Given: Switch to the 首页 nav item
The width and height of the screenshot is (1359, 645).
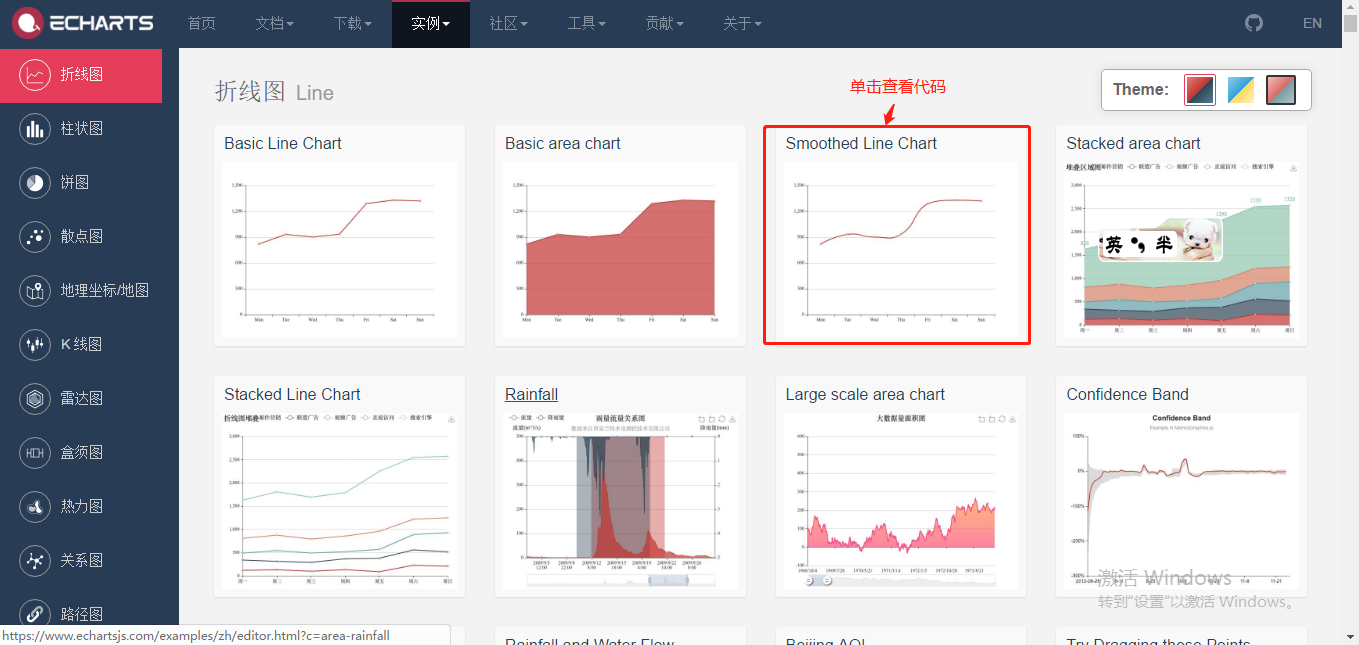Looking at the screenshot, I should [x=201, y=22].
